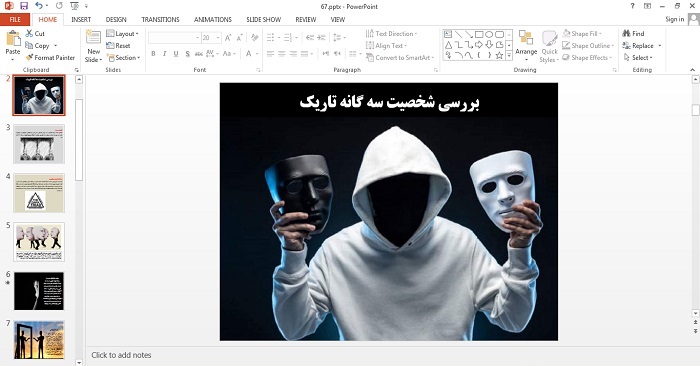Expand the font size dropdown
This screenshot has height=366, width=700.
tap(218, 38)
